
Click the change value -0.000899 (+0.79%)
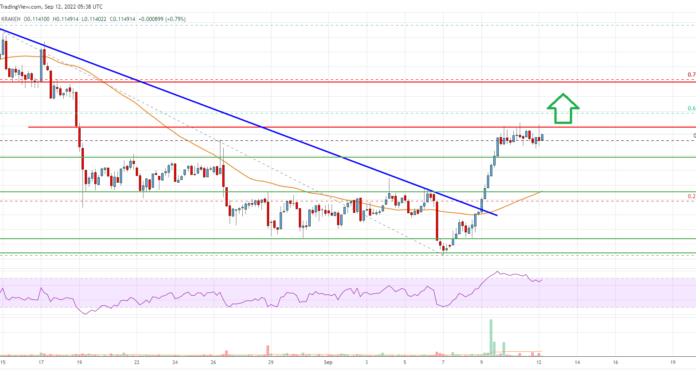(162, 19)
